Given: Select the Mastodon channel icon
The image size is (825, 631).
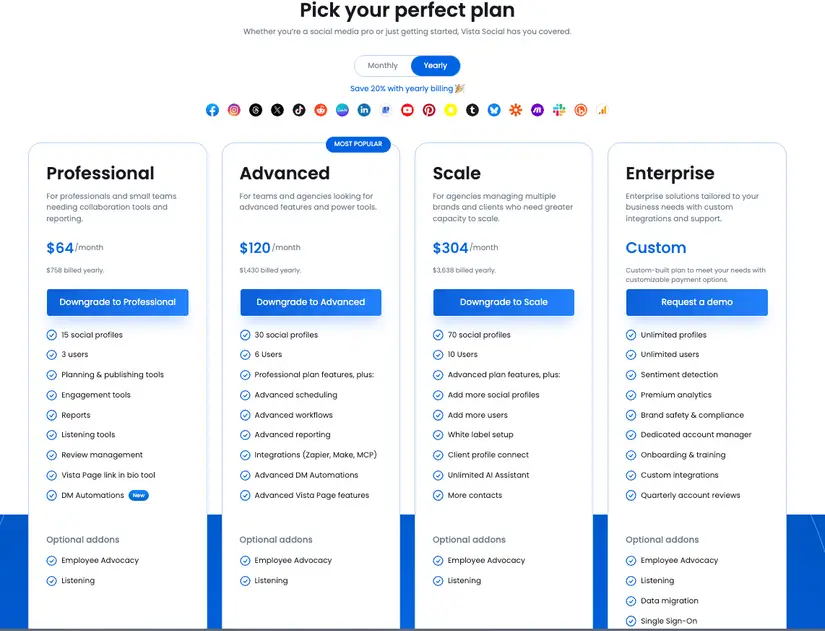Looking at the screenshot, I should click(535, 110).
